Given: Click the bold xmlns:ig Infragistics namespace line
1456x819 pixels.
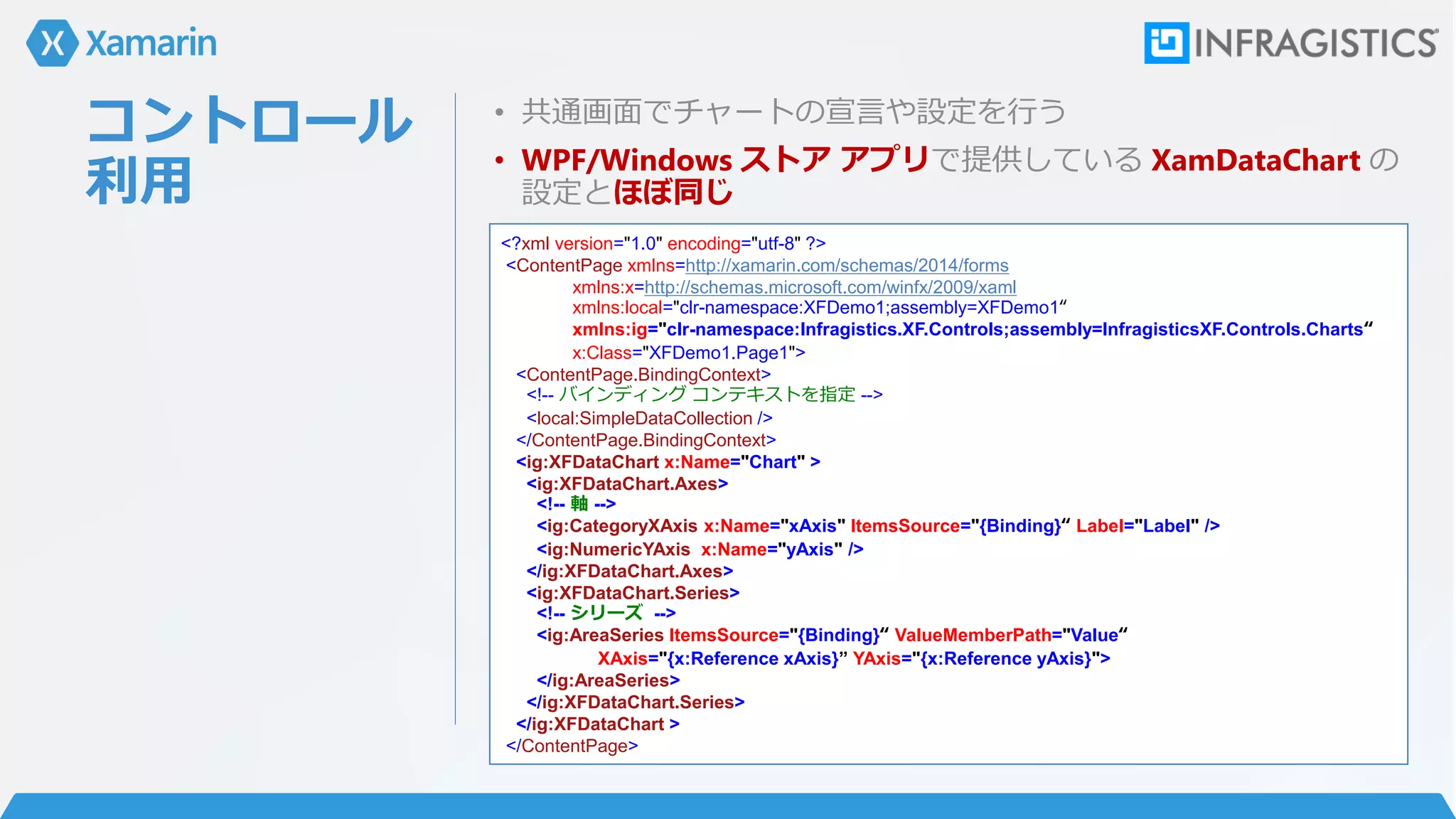Looking at the screenshot, I should [973, 330].
